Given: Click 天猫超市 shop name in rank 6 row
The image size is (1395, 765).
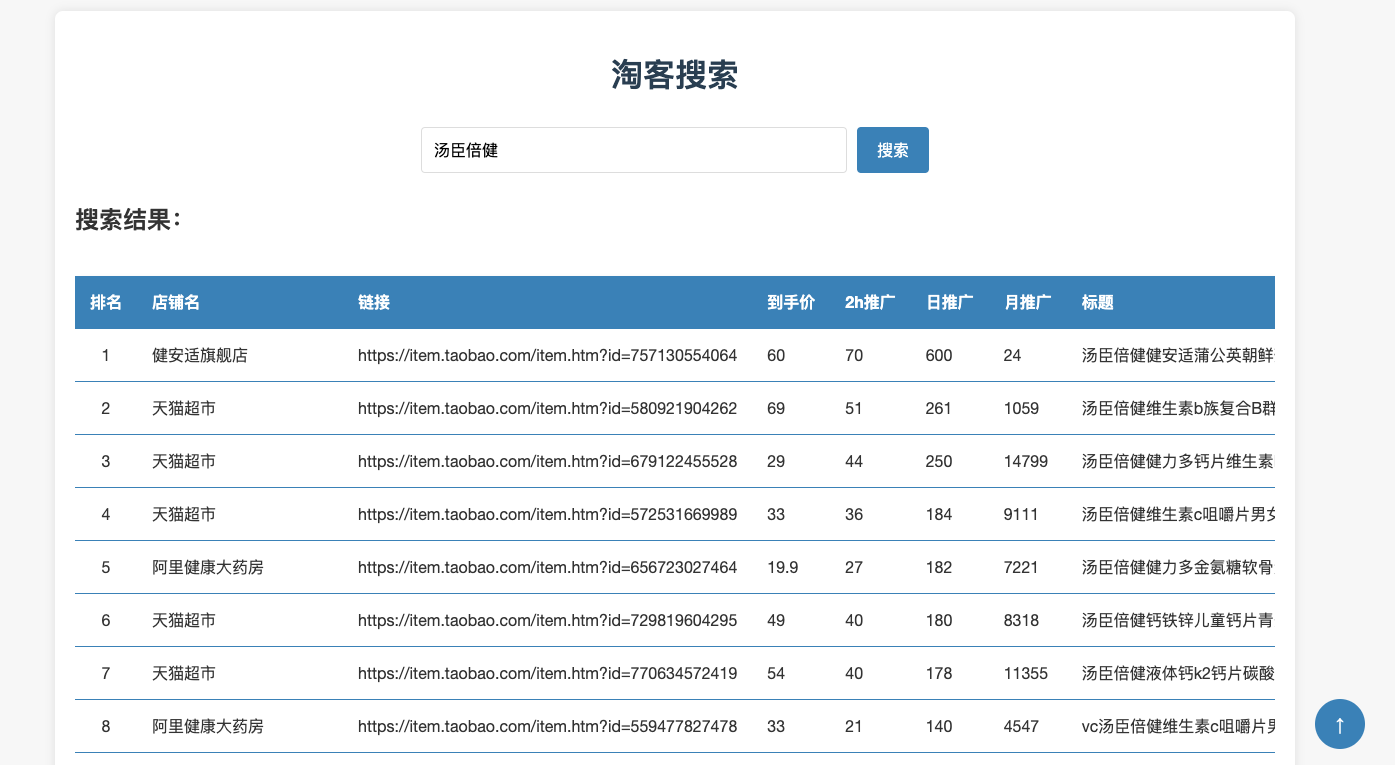Looking at the screenshot, I should tap(184, 620).
